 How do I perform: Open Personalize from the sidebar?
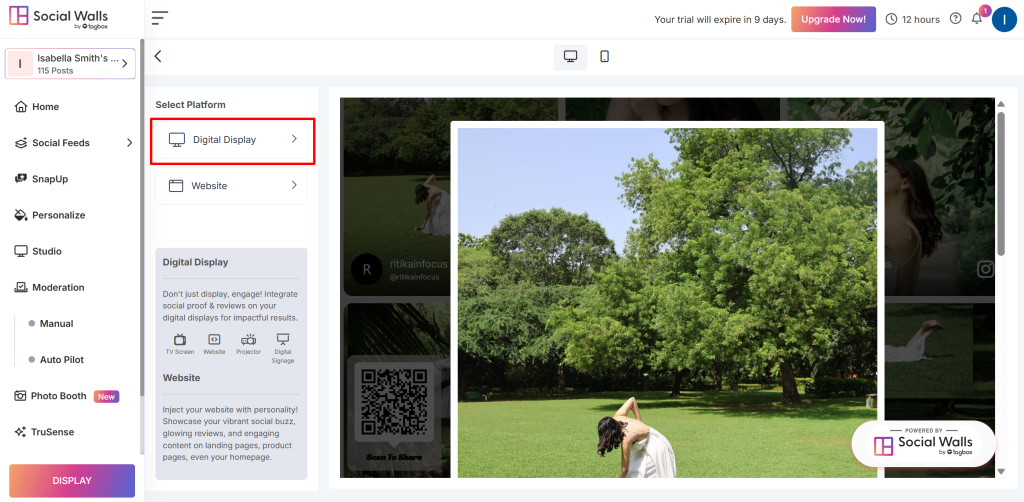coord(58,215)
